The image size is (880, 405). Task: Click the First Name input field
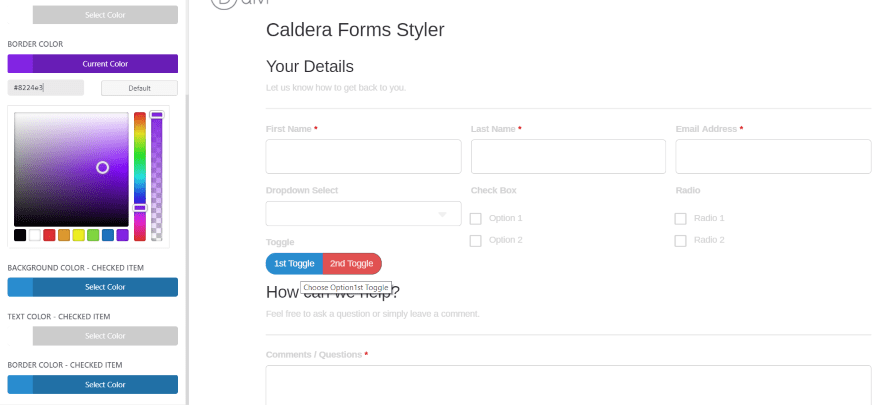pyautogui.click(x=364, y=157)
